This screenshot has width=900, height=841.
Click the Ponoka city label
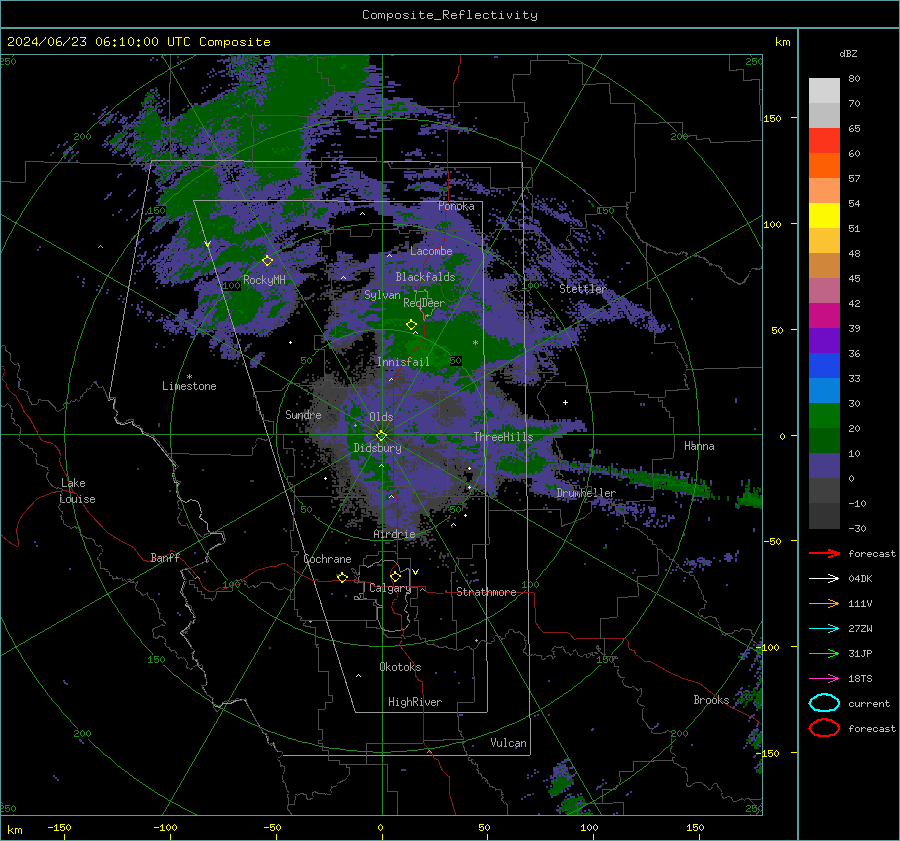click(x=456, y=206)
